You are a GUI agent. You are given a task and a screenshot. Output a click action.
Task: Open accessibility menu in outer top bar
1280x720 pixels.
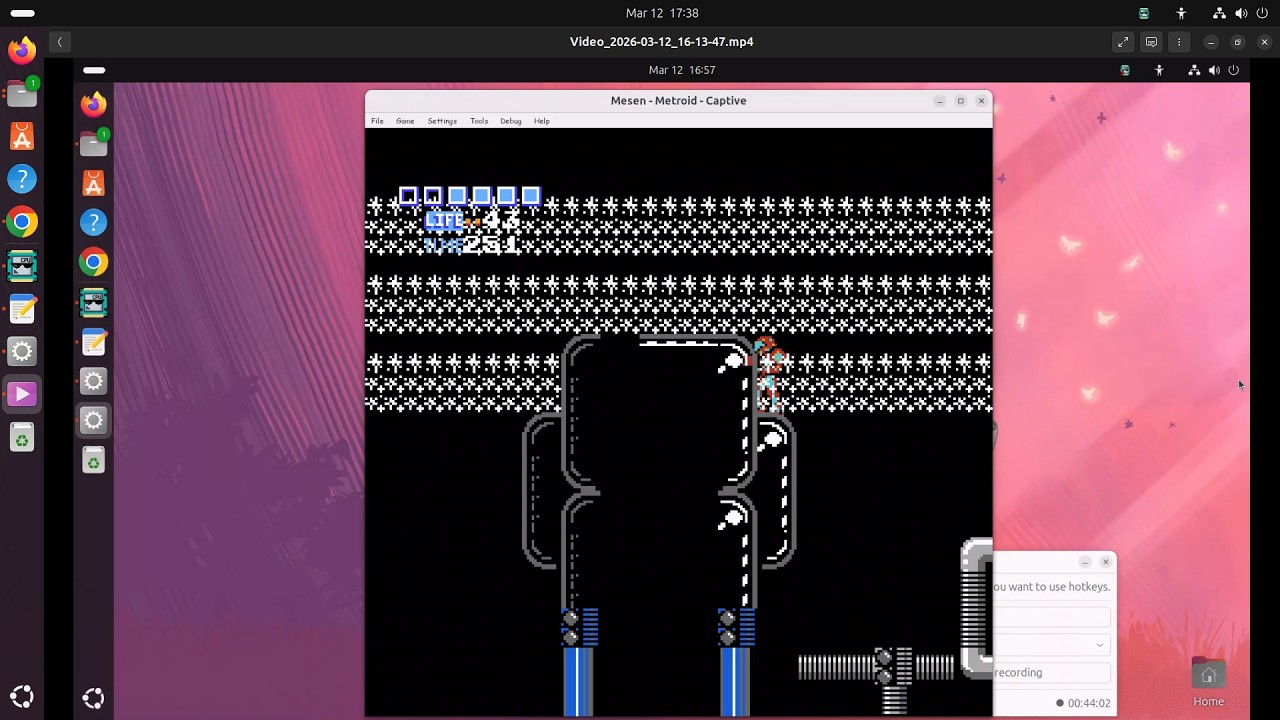tap(1181, 13)
